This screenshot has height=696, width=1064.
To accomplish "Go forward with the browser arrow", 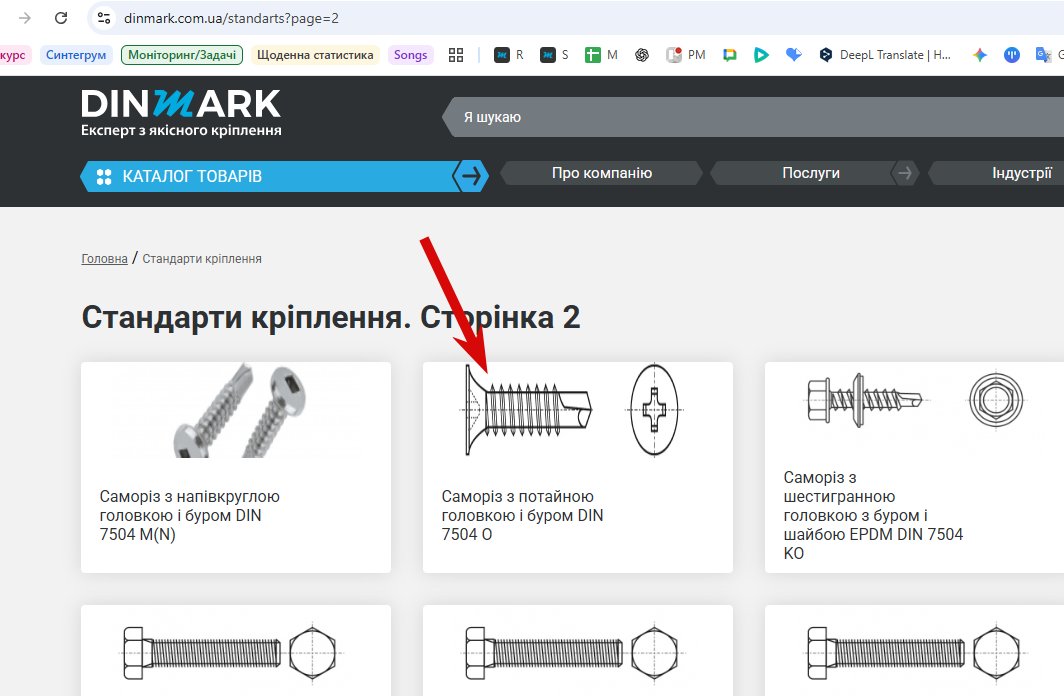I will [24, 18].
